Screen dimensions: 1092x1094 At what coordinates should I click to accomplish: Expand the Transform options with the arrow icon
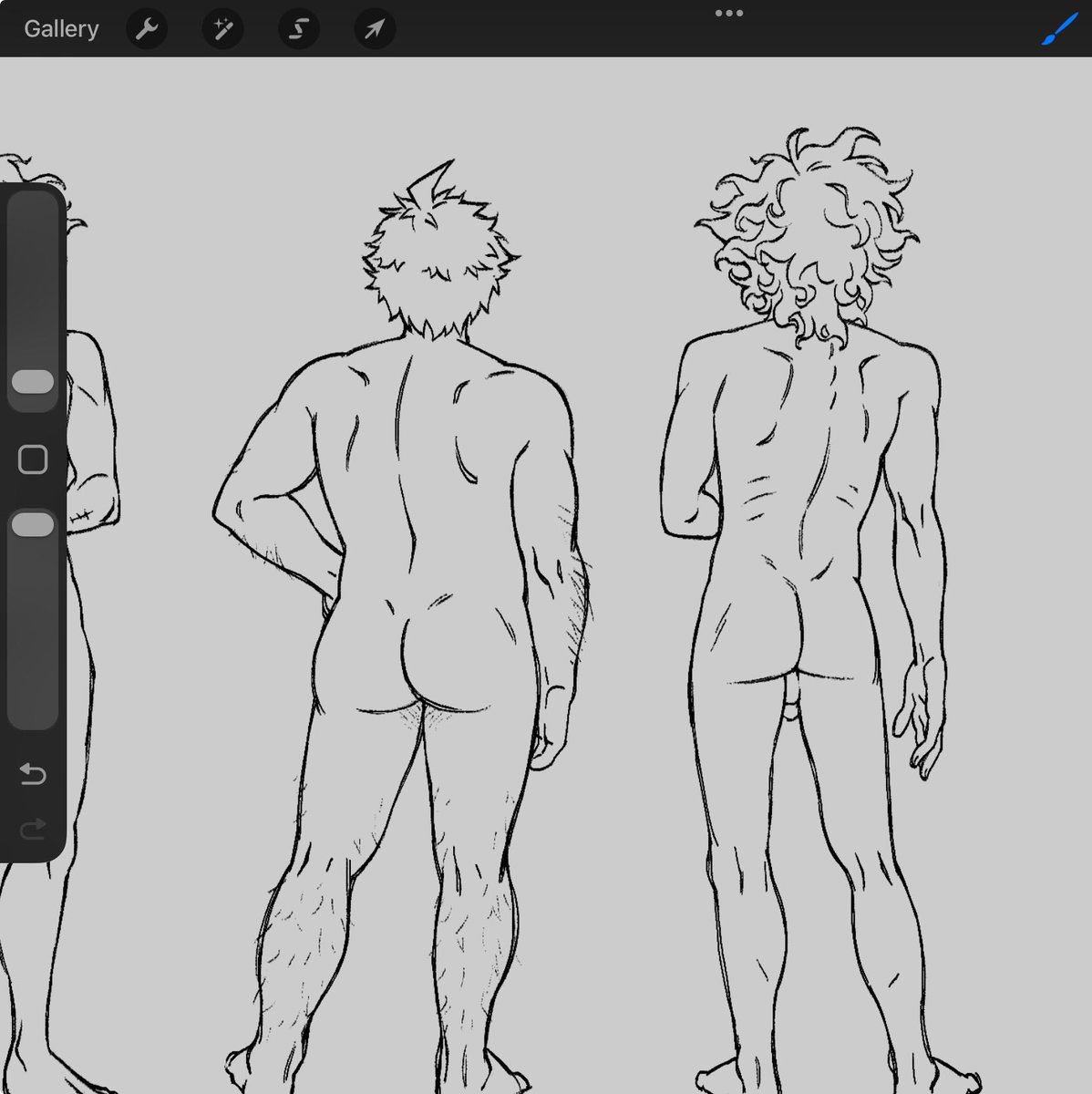point(373,28)
